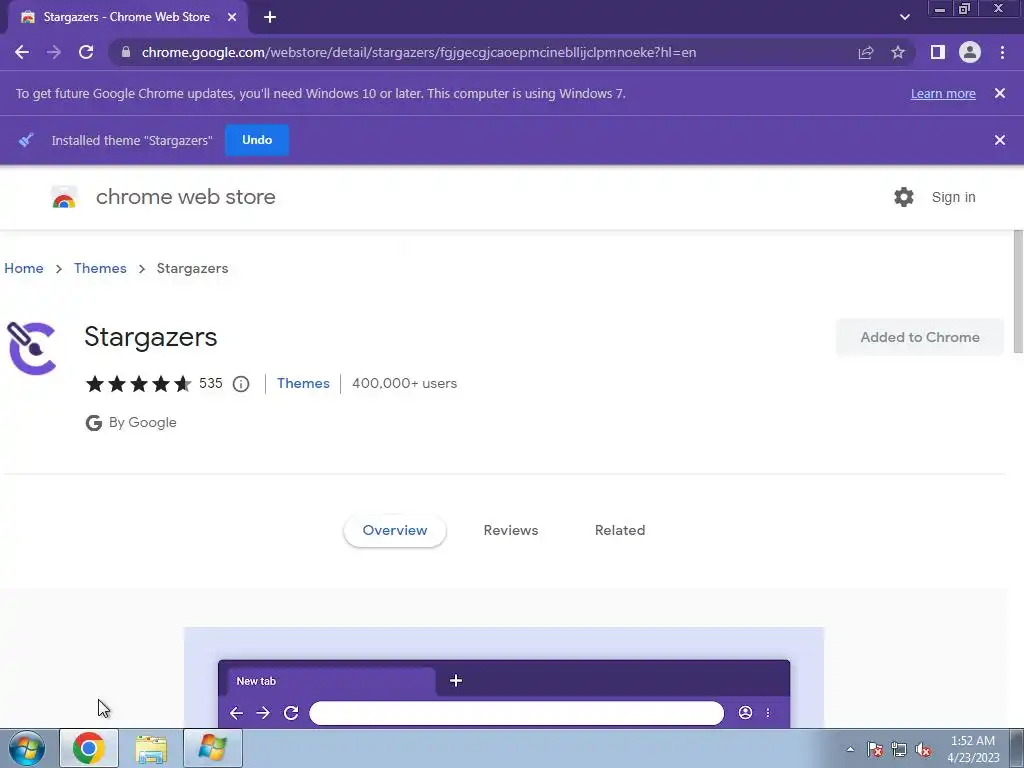Click the Stargazers title heading
This screenshot has height=768, width=1024.
coord(151,337)
